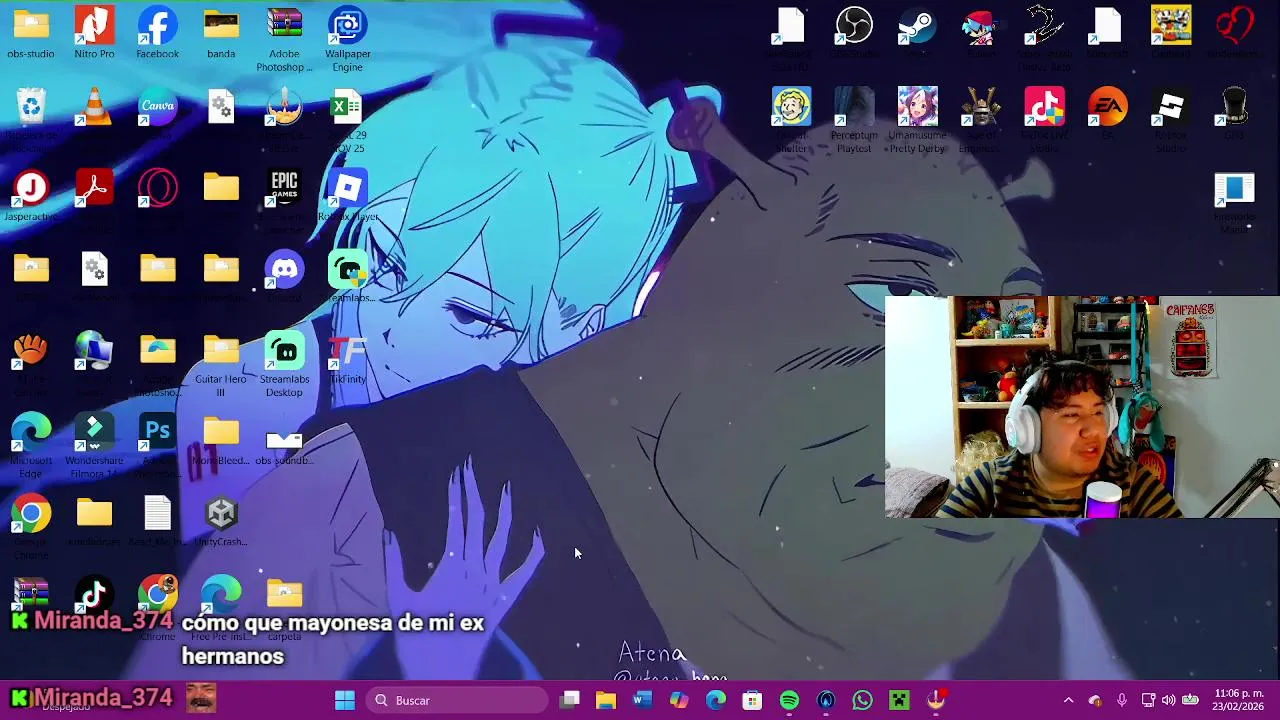Expand the hidden system tray icons chevron
Screen dimensions: 1280x720
(1068, 700)
